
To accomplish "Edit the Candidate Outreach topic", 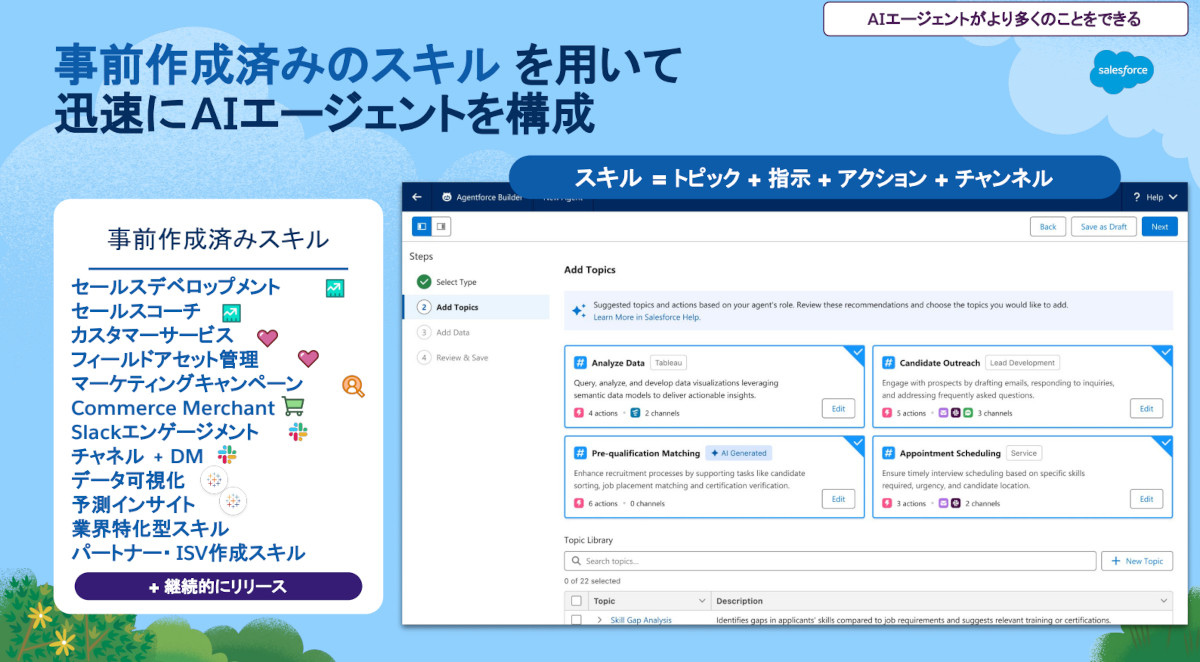I will [x=1146, y=408].
